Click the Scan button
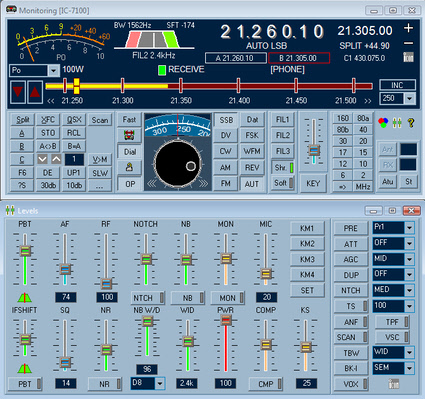This screenshot has height=399, width=425. (100, 120)
